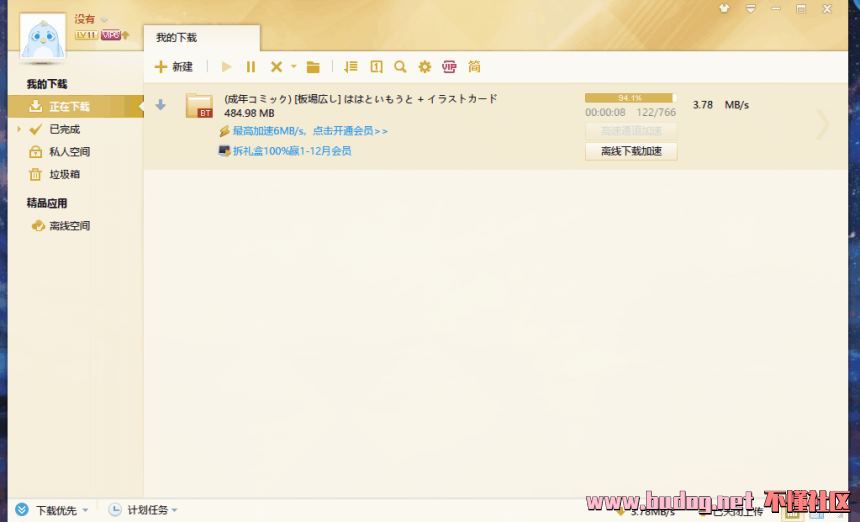This screenshot has width=860, height=522.
Task: Open 离线空间 offline space app
Action: 69,226
